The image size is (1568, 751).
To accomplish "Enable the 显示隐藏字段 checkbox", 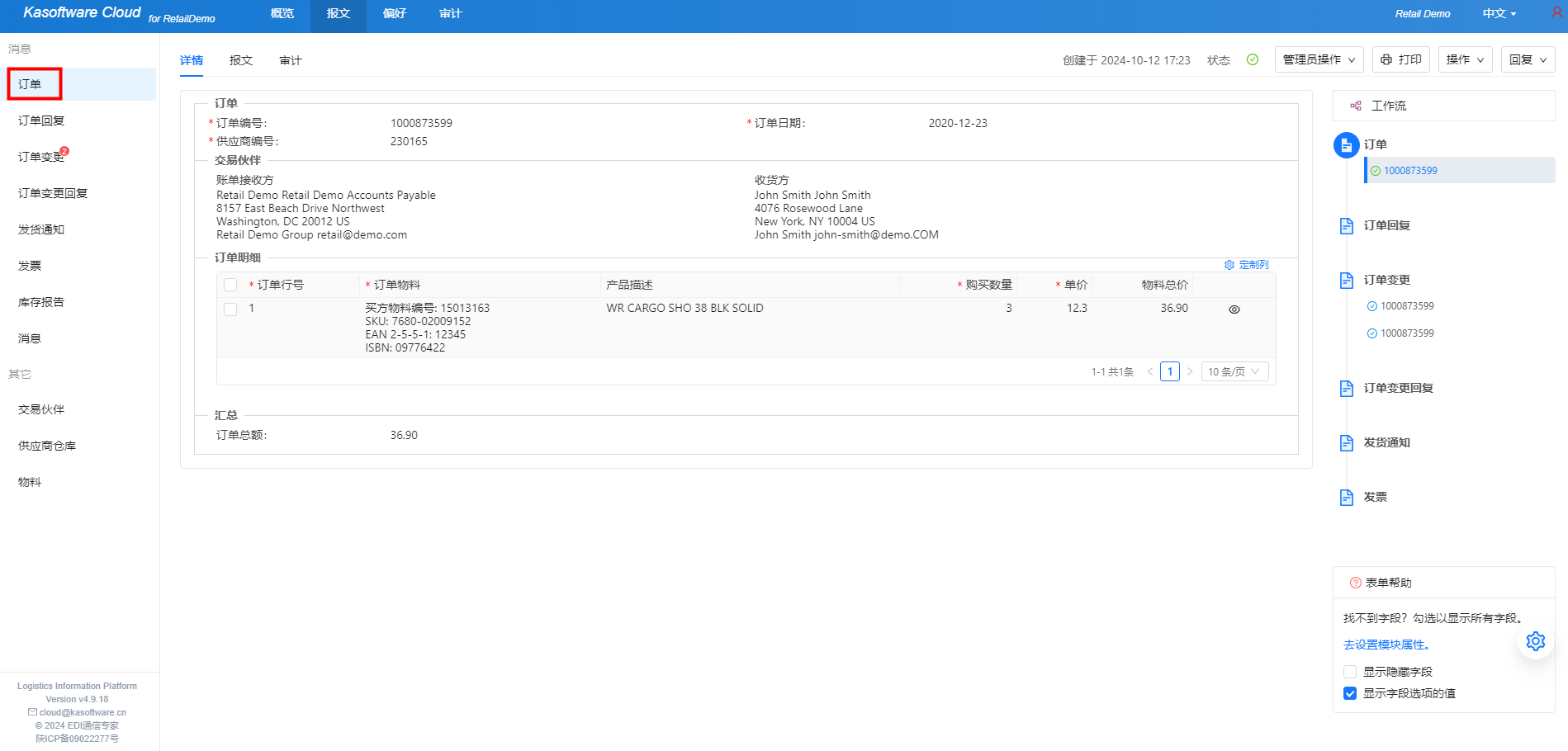I will 1350,672.
